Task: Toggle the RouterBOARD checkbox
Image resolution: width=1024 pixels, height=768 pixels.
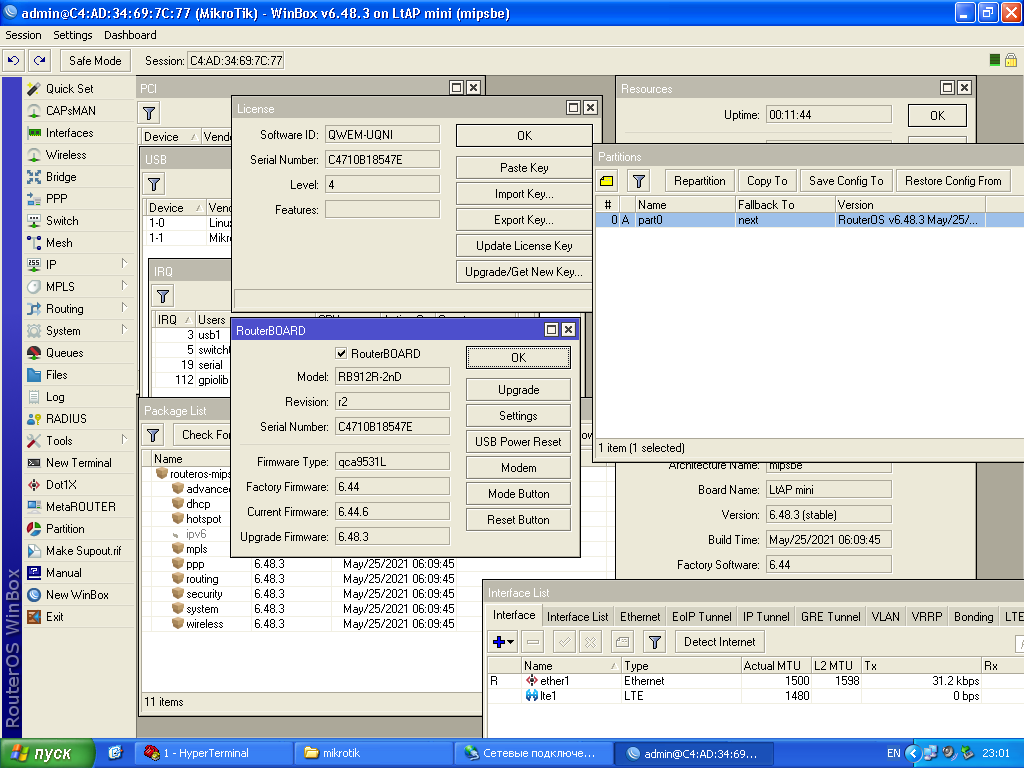Action: click(x=341, y=353)
